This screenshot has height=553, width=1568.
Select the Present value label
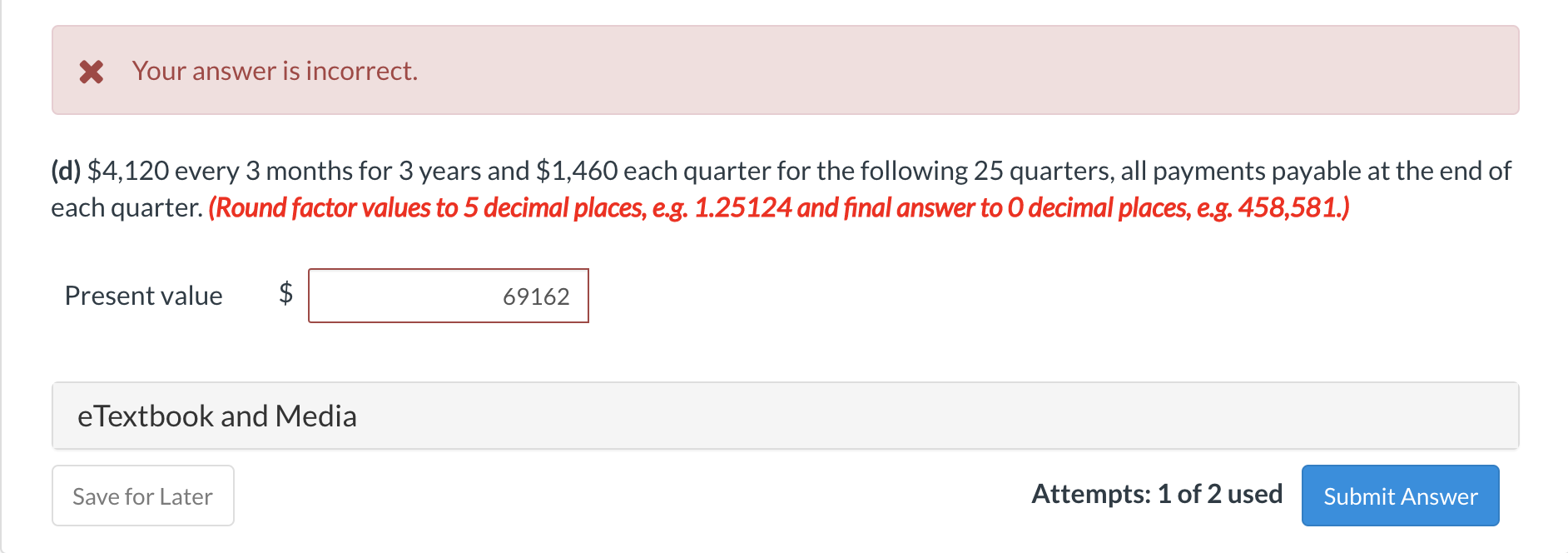pos(143,295)
